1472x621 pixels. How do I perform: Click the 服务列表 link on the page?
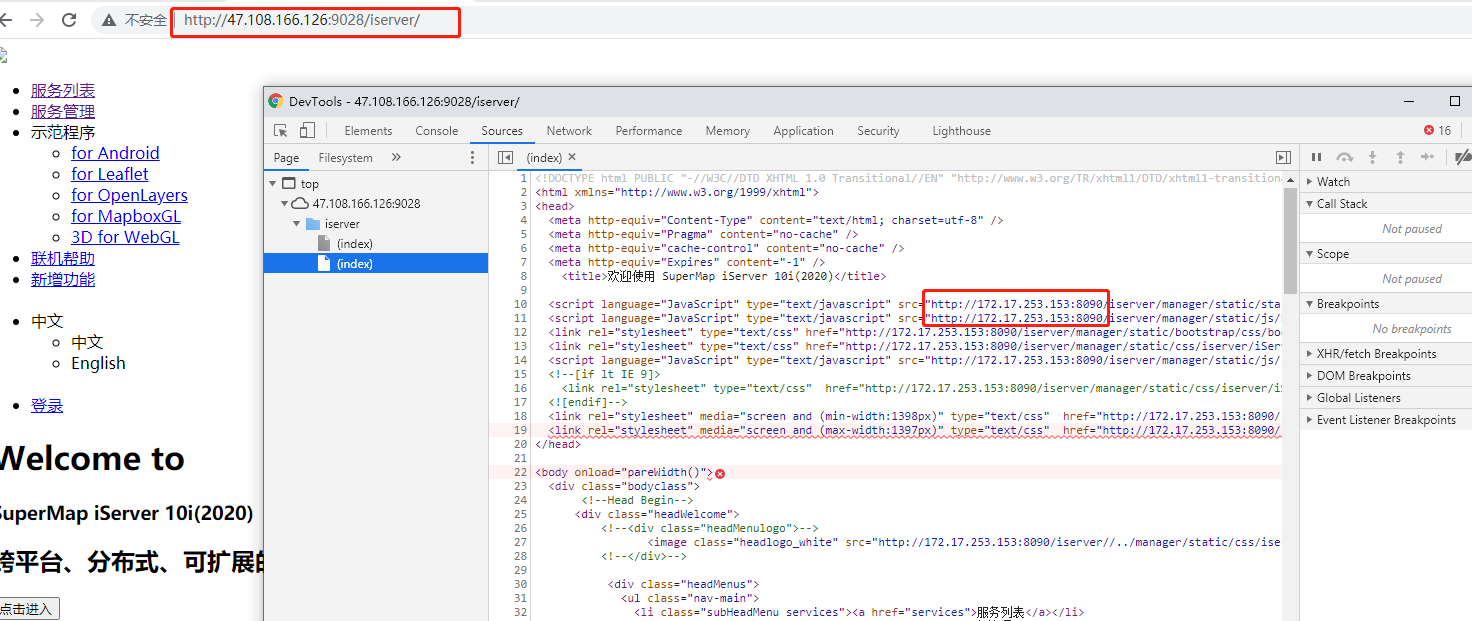(63, 91)
